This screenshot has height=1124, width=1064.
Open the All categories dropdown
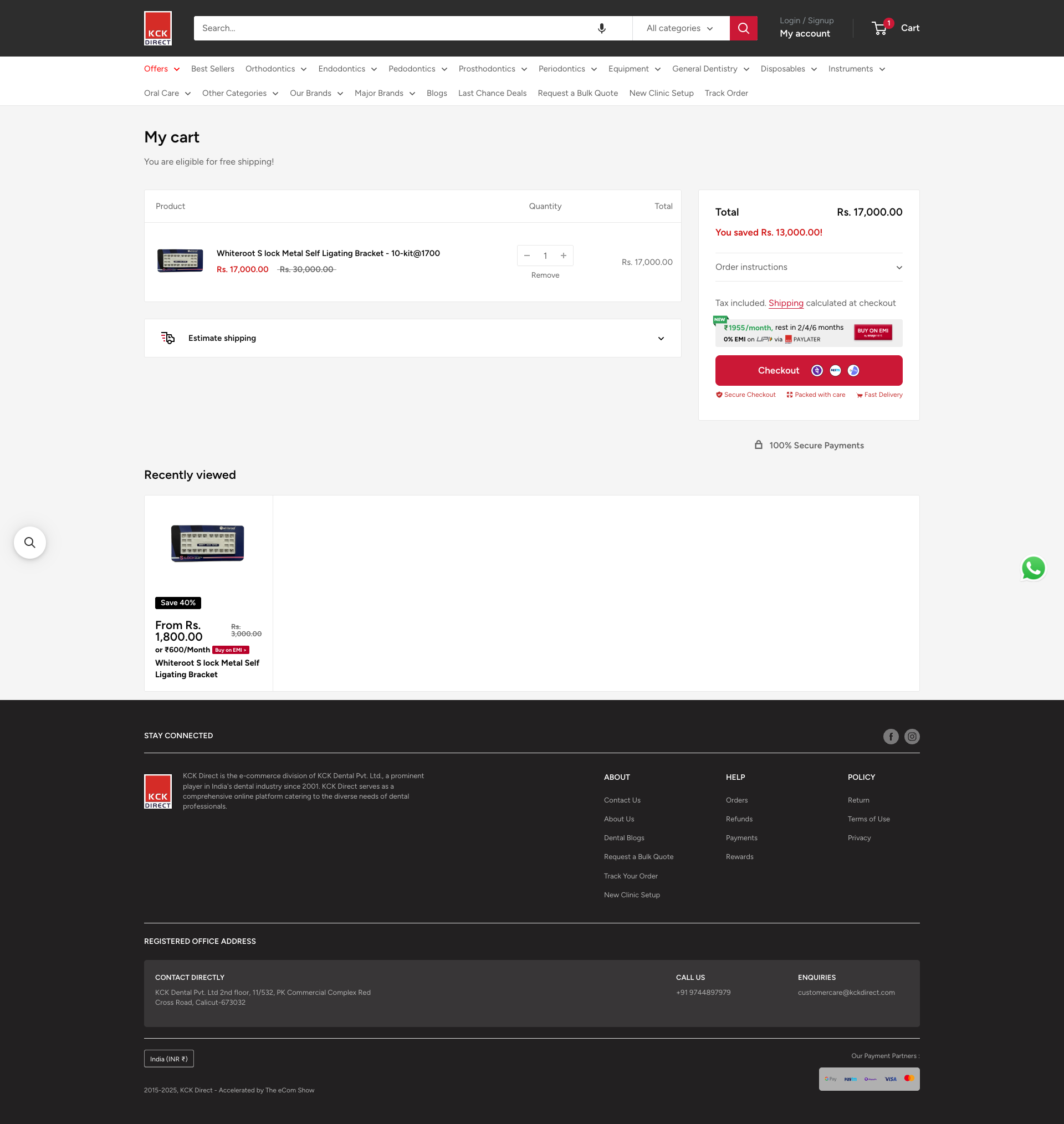[680, 28]
